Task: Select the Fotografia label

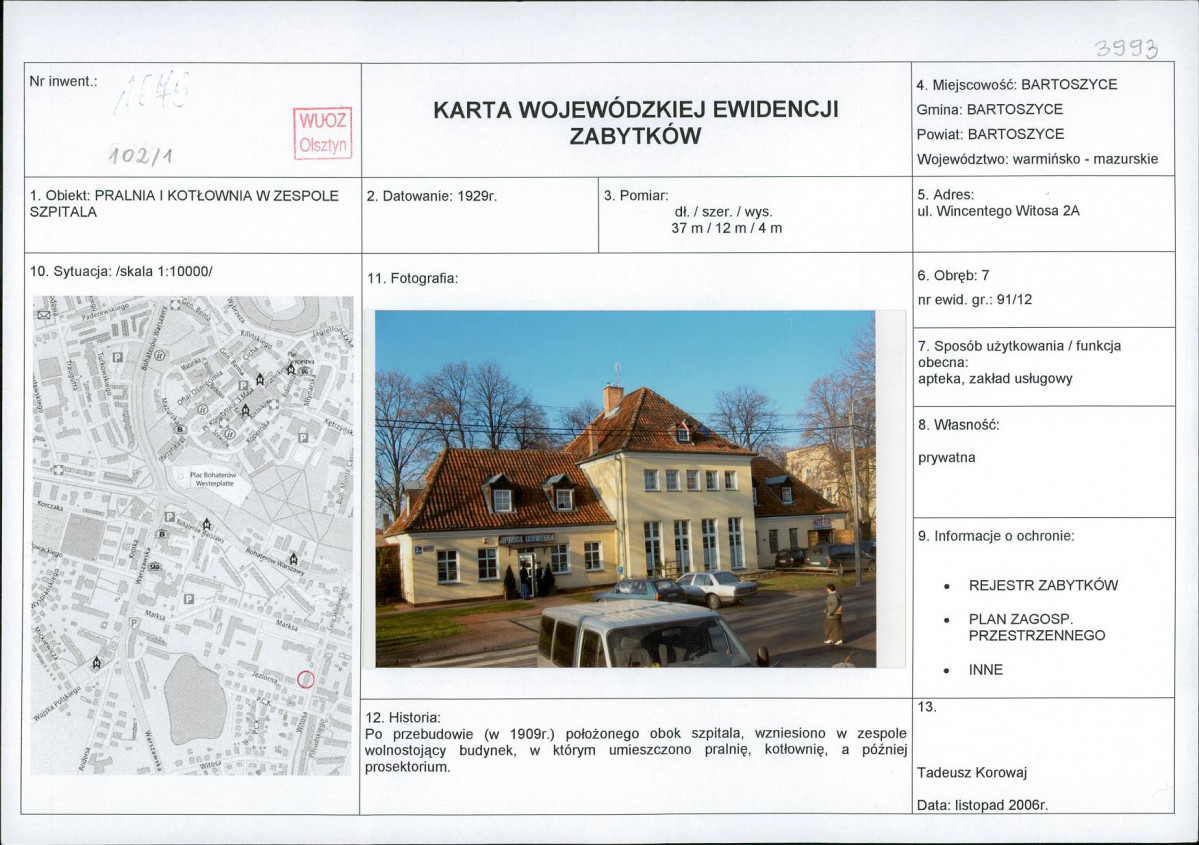Action: pos(412,278)
